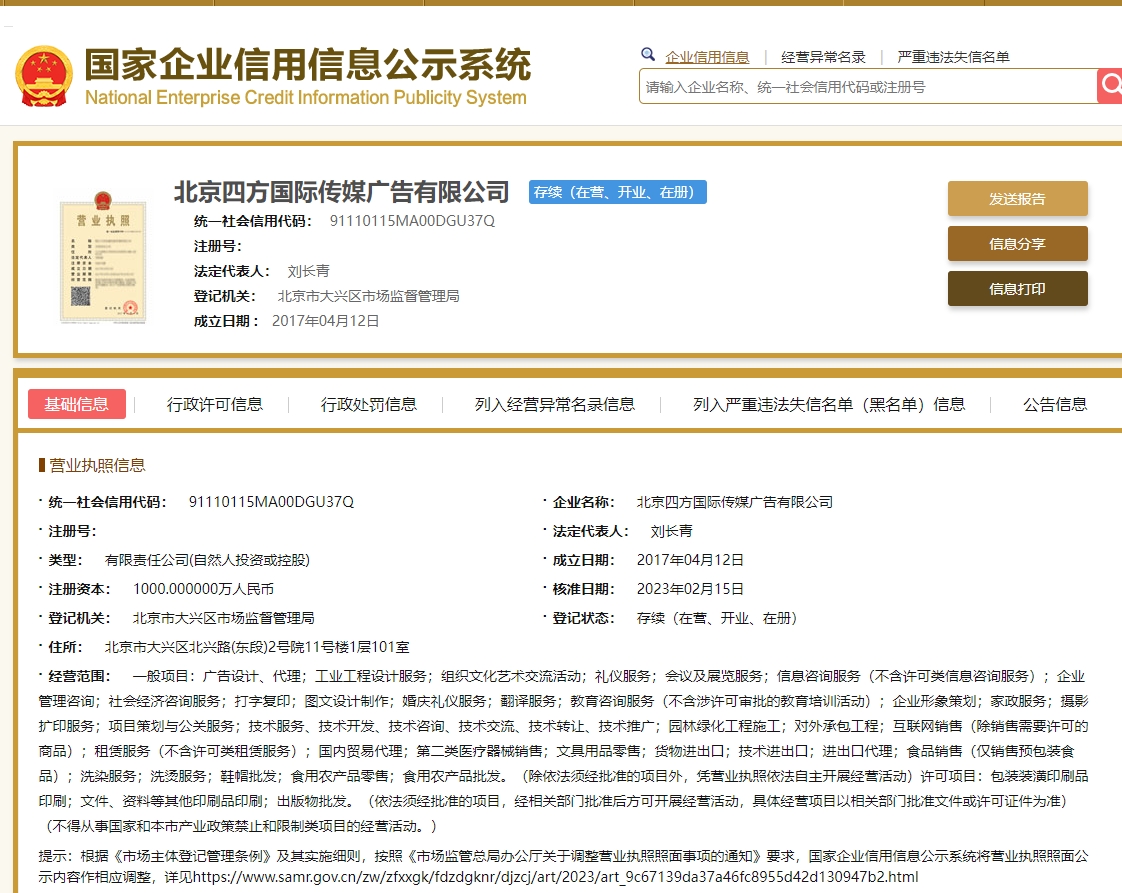Viewport: 1122px width, 893px height.
Task: Click the approval date 2023年02月15日
Action: pos(691,589)
